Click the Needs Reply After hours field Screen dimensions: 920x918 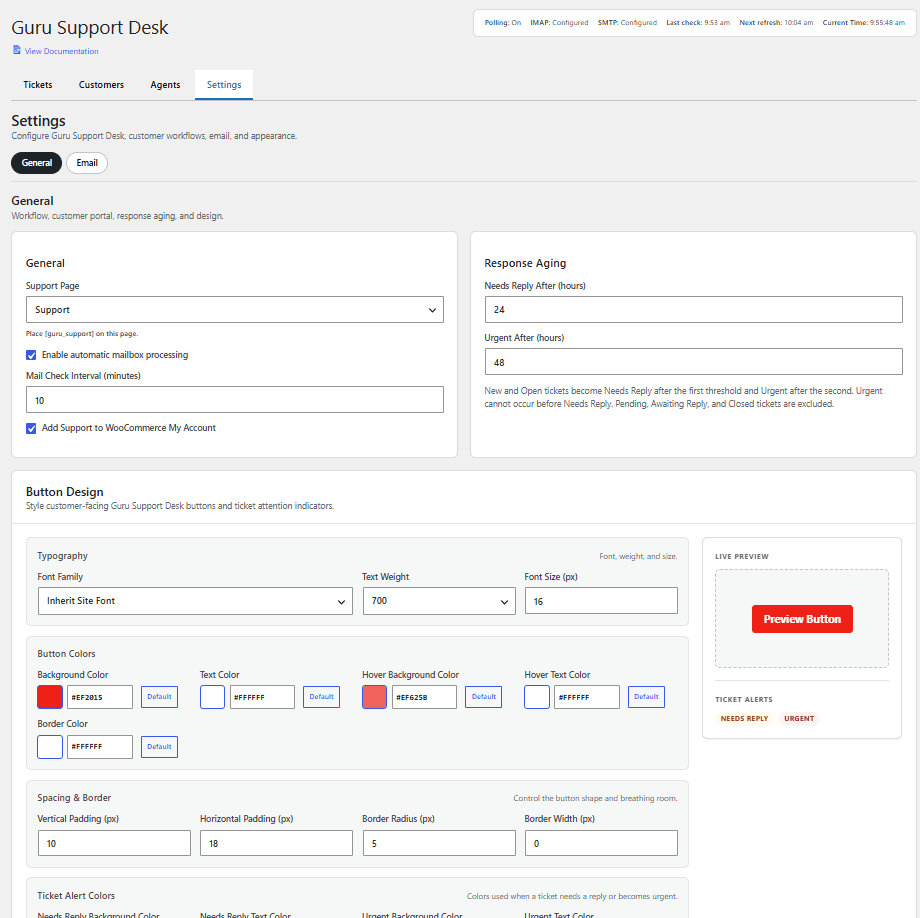click(694, 310)
